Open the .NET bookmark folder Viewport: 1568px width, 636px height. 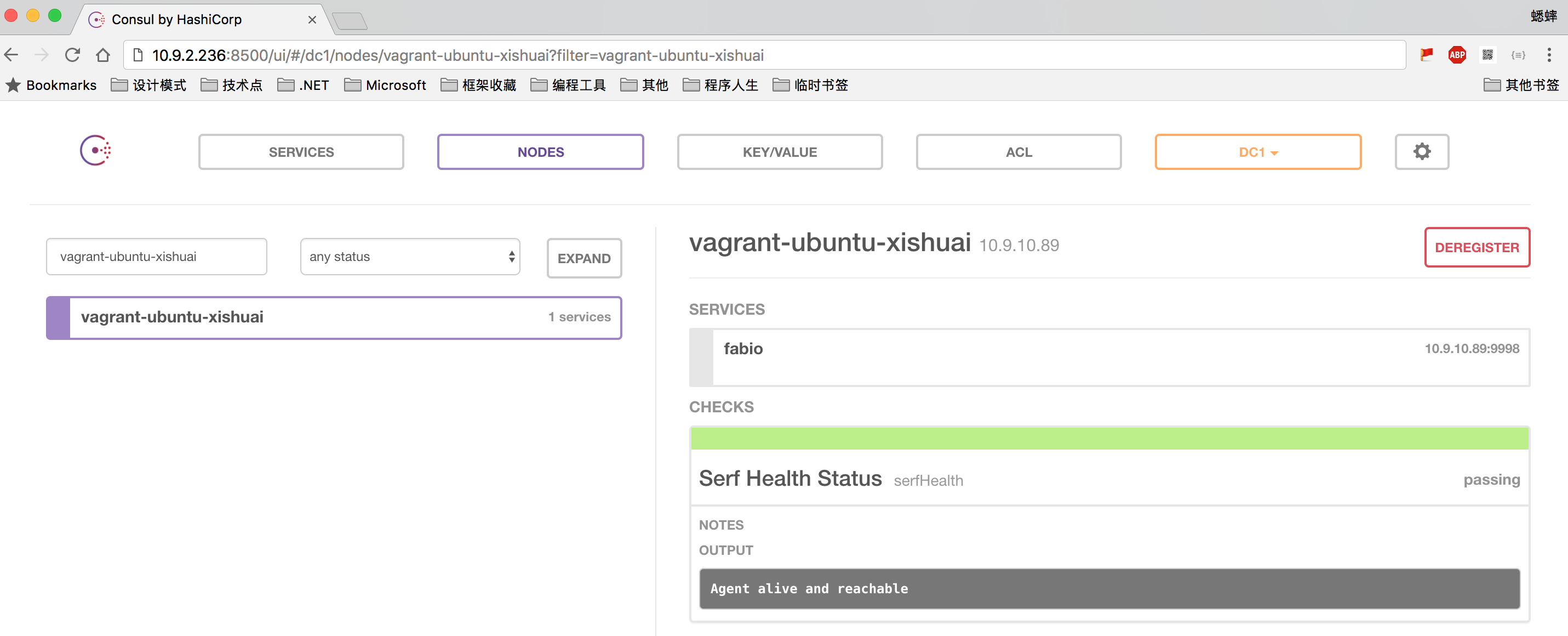[303, 86]
